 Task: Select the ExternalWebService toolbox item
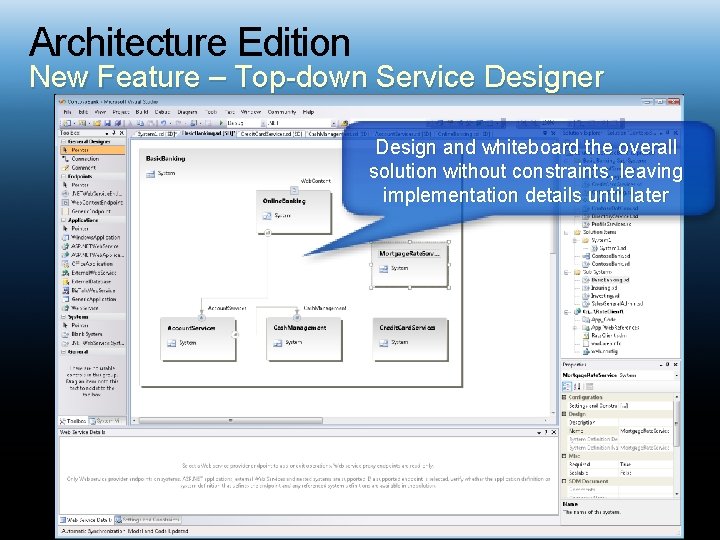[92, 273]
